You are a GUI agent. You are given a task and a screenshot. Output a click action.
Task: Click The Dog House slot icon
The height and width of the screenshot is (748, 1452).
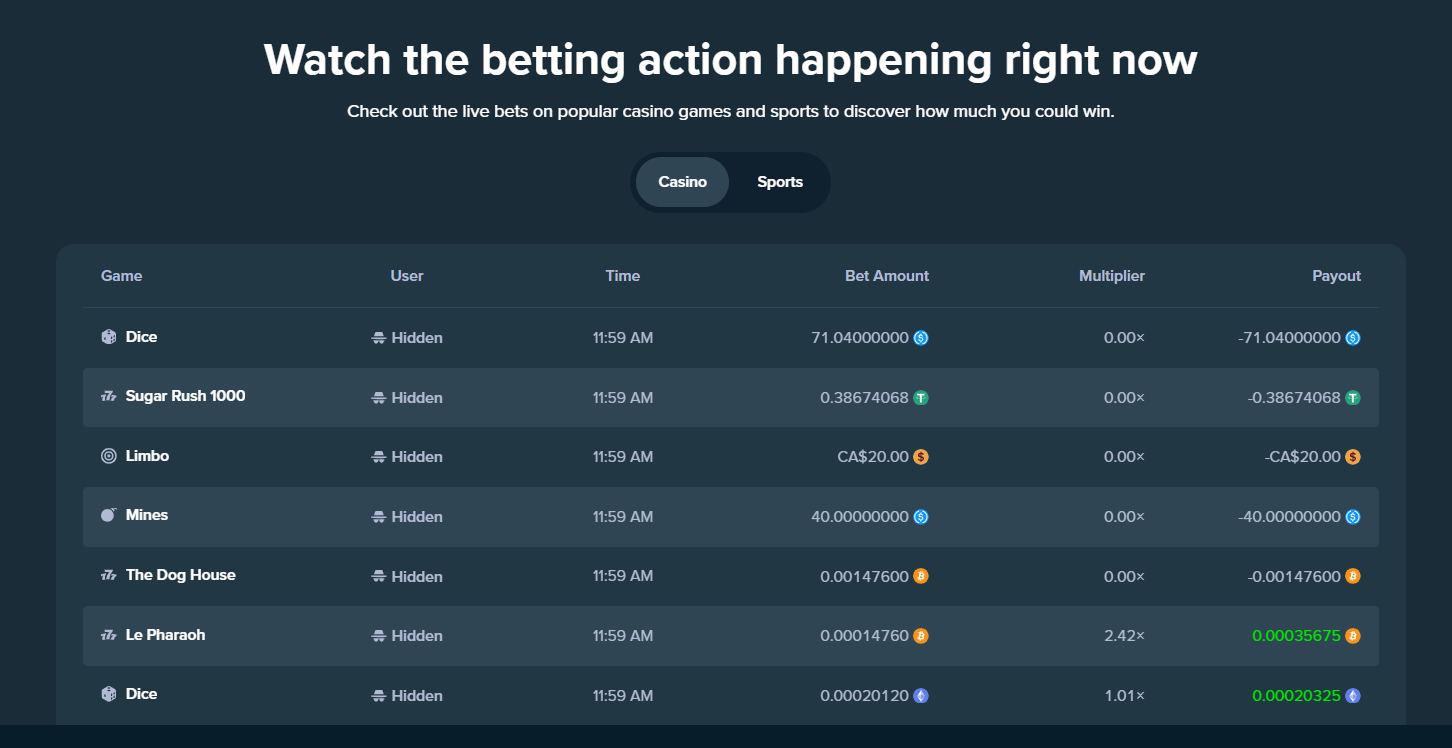[x=109, y=575]
